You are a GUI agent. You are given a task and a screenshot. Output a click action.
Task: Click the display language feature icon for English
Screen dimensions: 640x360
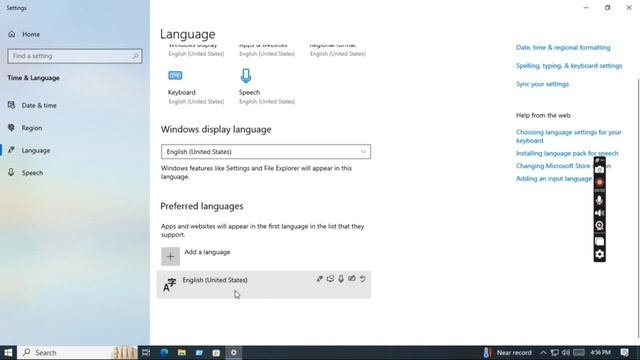coord(319,279)
